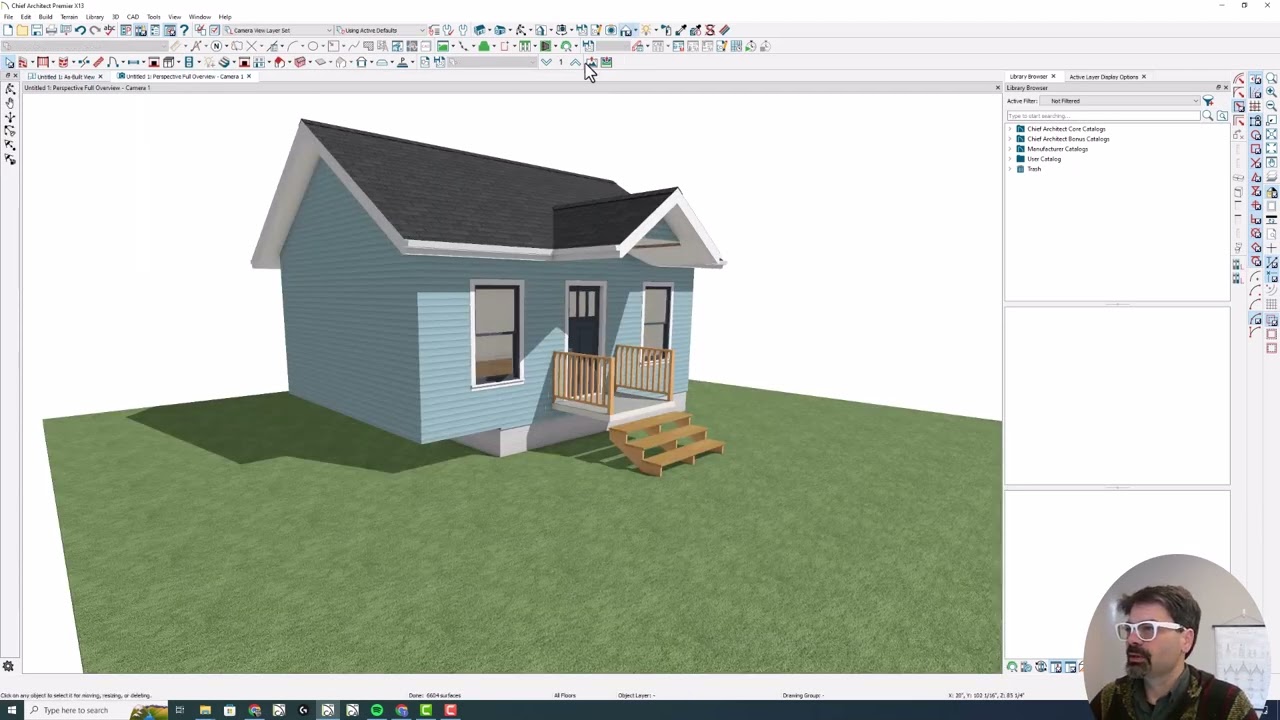Open the Terrain menu

[69, 17]
